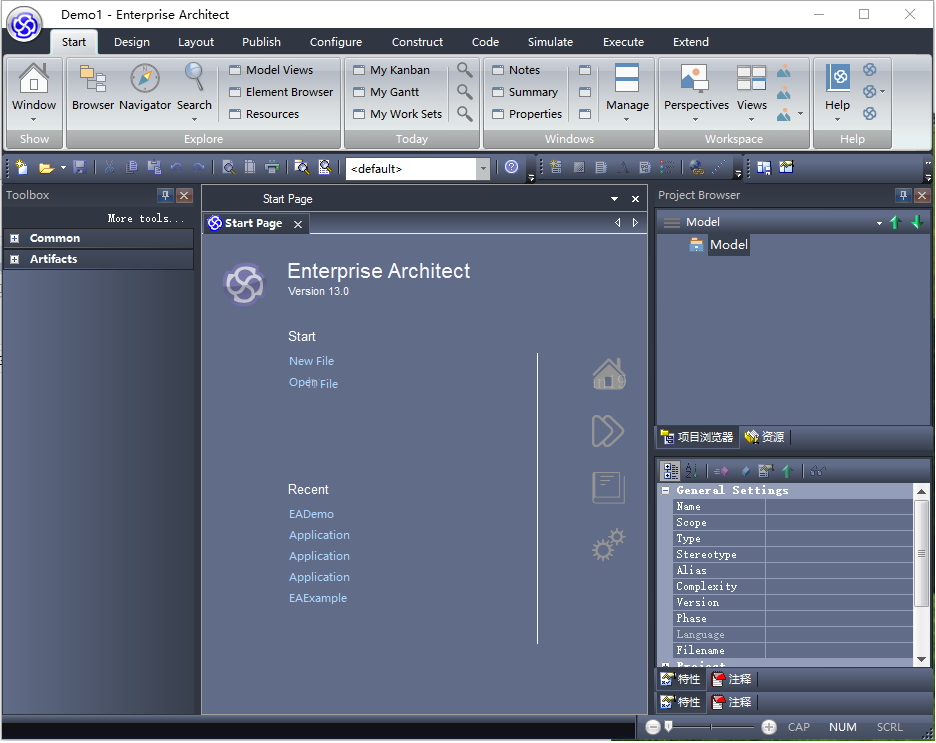
Task: Switch to the 资源 tab
Action: coord(765,437)
